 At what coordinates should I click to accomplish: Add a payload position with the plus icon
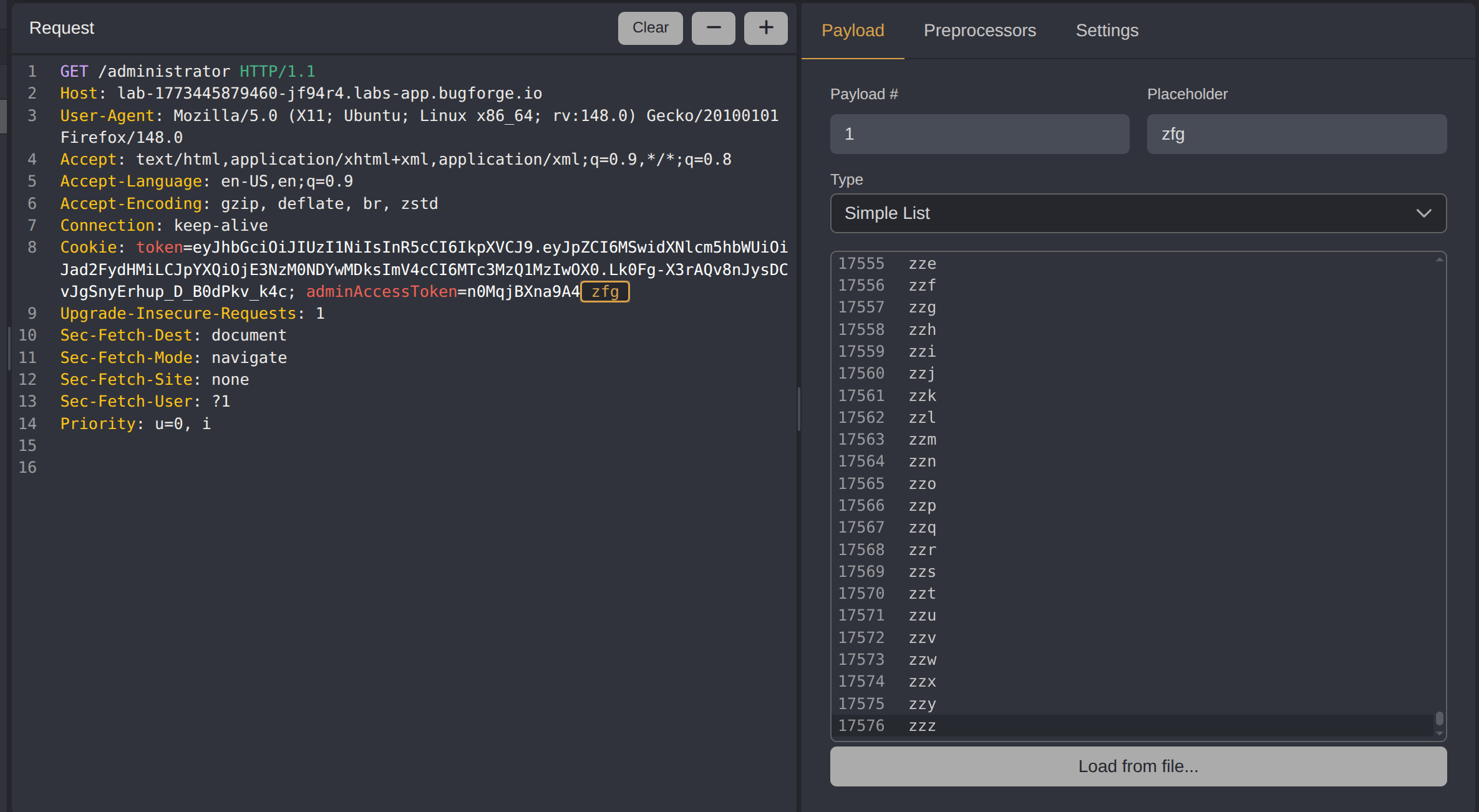(x=765, y=28)
